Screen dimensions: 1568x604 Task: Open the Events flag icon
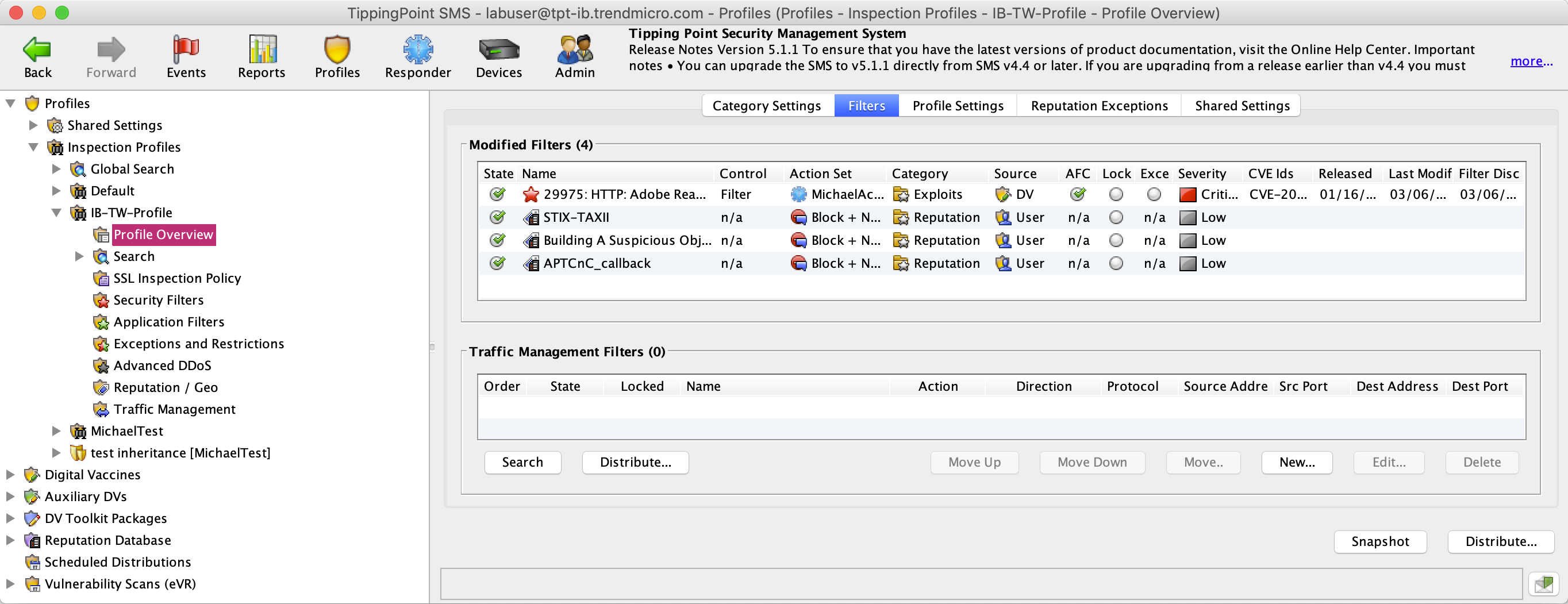point(186,49)
